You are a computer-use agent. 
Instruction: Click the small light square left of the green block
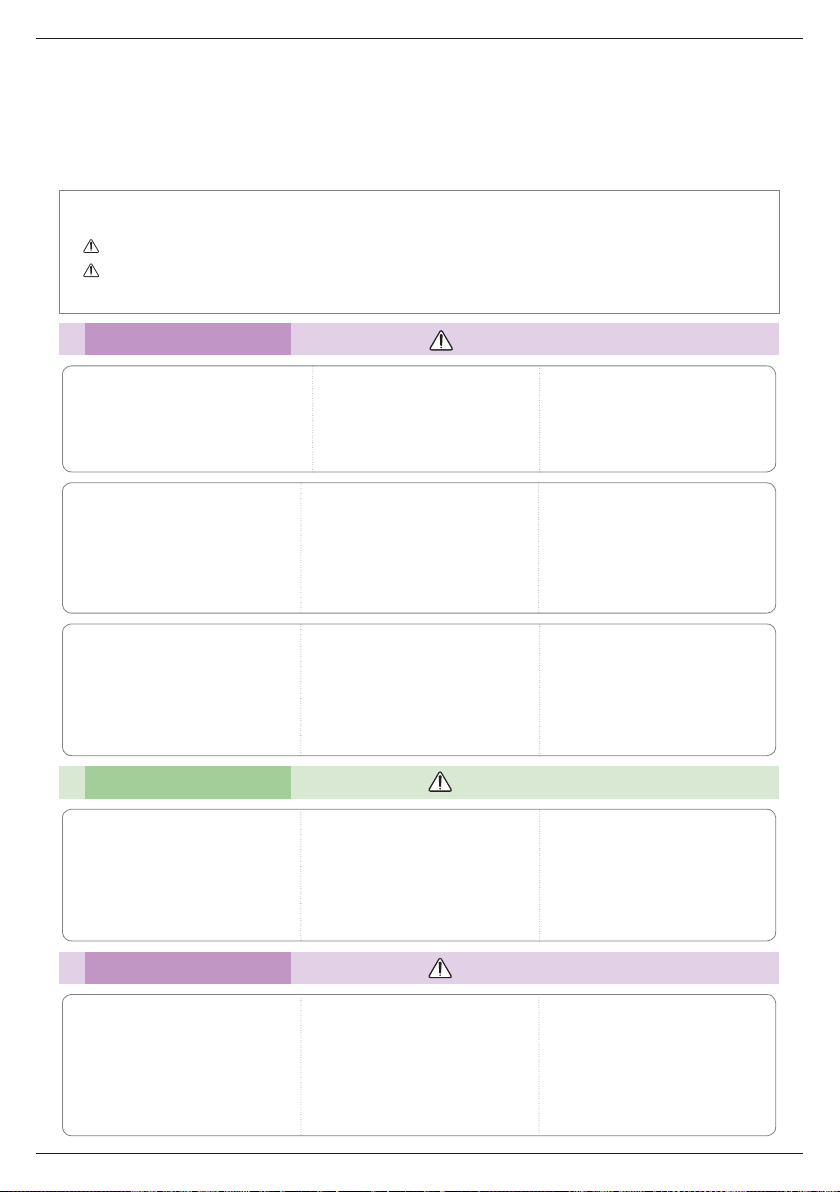71,782
